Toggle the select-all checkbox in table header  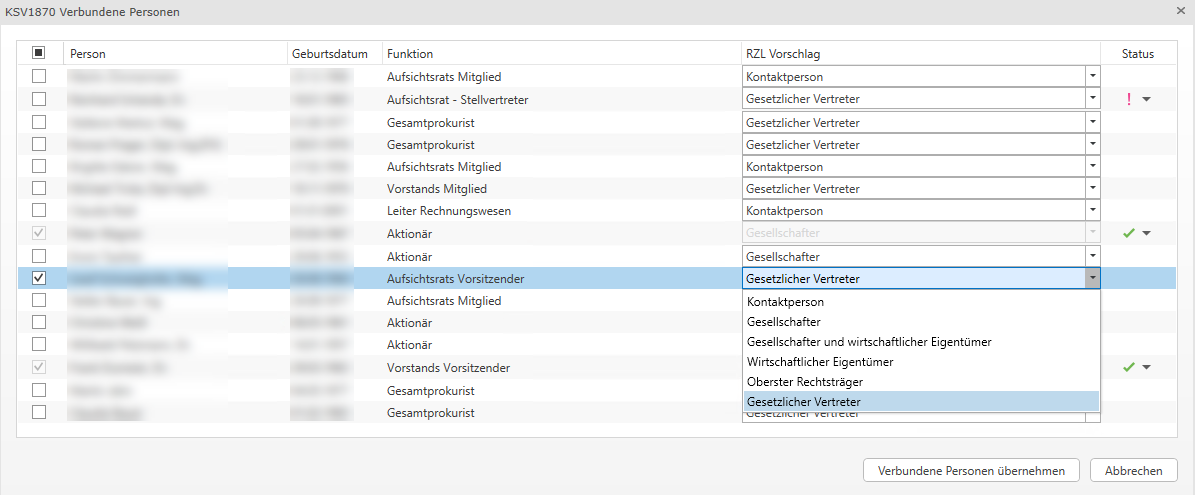coord(39,53)
